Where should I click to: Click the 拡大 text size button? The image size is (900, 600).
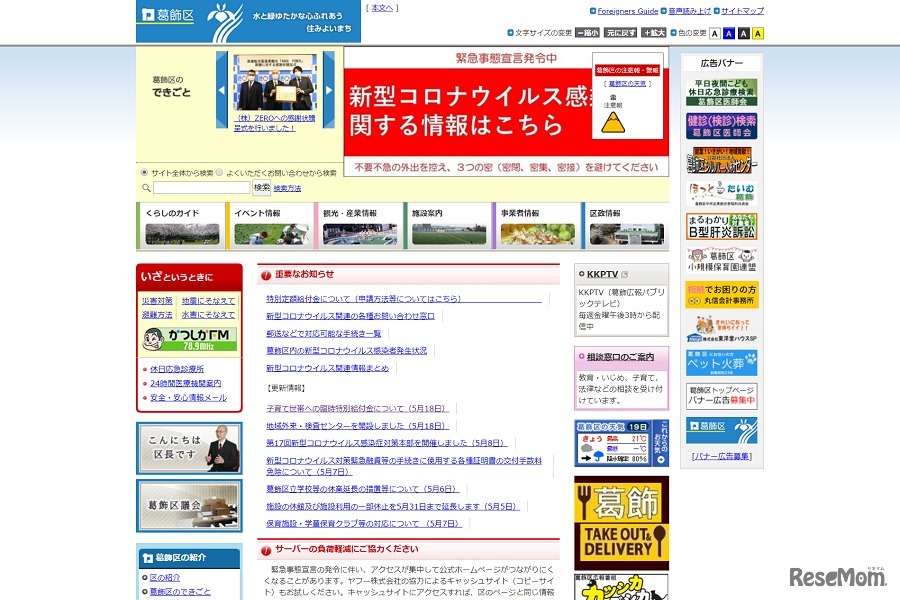654,33
